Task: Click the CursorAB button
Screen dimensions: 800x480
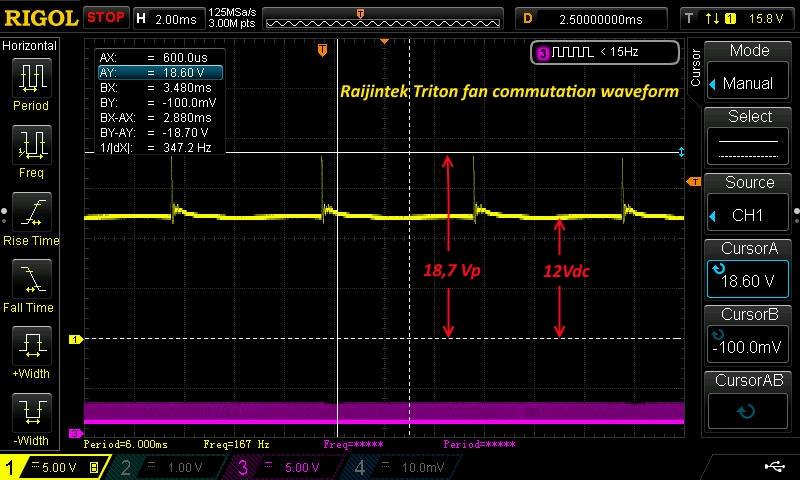Action: click(x=747, y=411)
